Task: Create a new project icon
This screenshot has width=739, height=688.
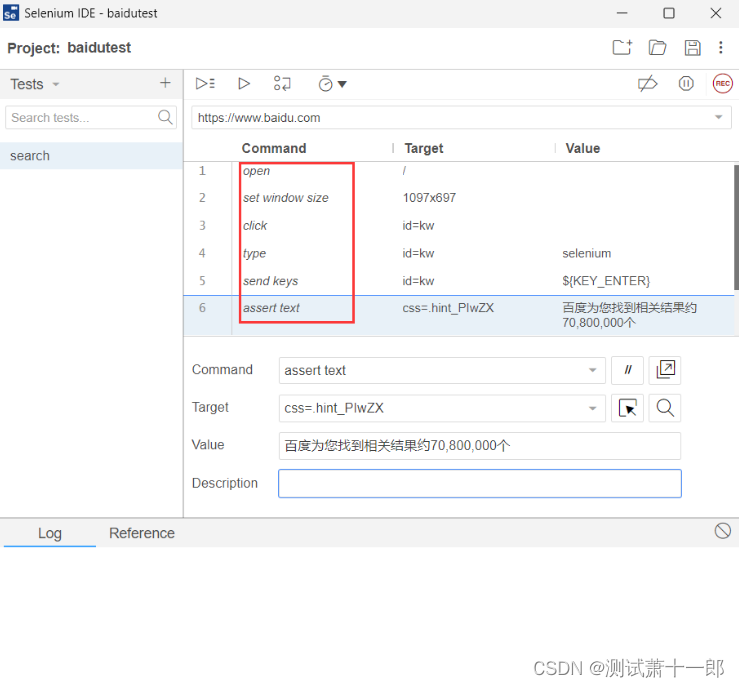Action: coord(622,47)
